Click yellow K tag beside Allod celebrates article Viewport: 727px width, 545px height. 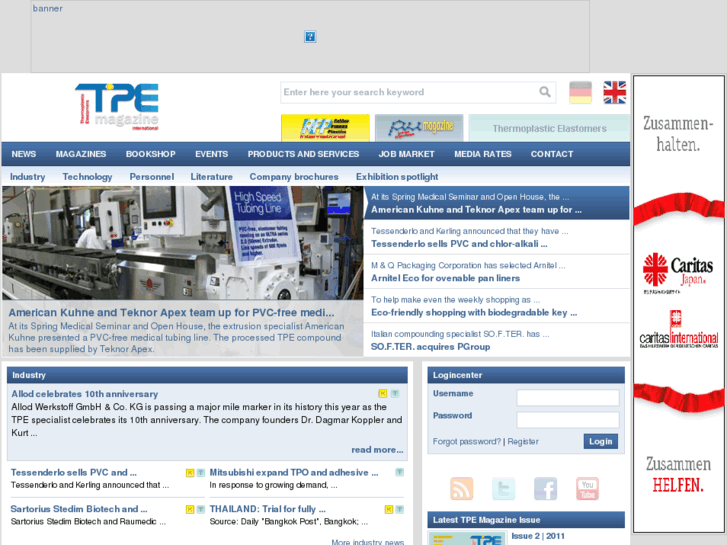tap(383, 393)
